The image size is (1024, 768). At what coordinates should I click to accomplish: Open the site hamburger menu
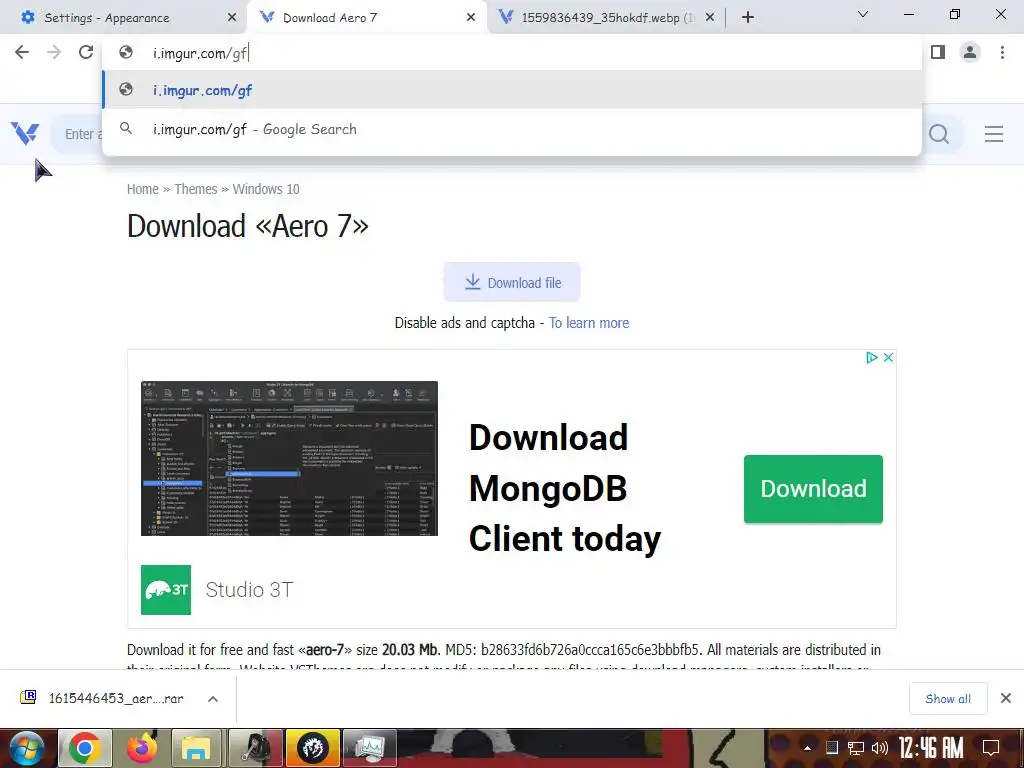(x=994, y=134)
